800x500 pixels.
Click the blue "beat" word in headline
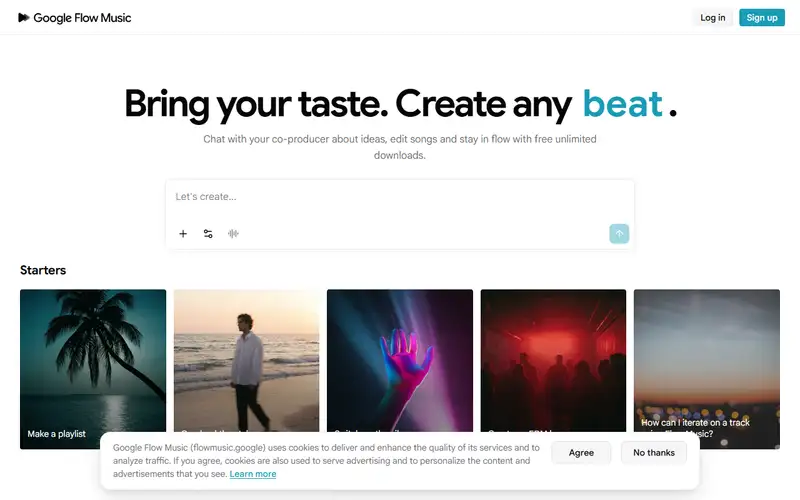point(622,104)
